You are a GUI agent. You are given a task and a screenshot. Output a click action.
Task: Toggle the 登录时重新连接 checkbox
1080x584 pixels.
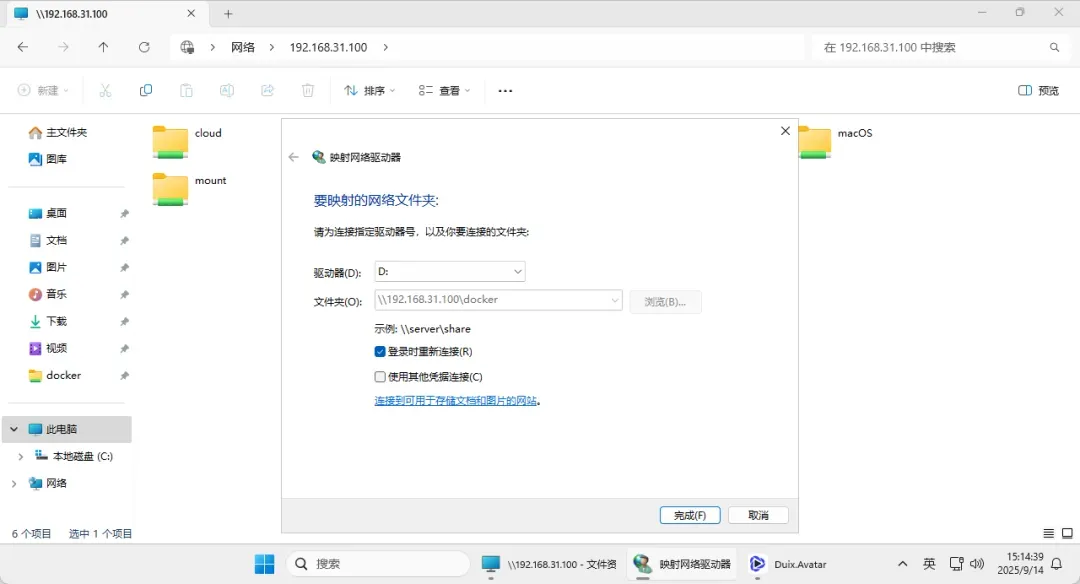[x=380, y=351]
